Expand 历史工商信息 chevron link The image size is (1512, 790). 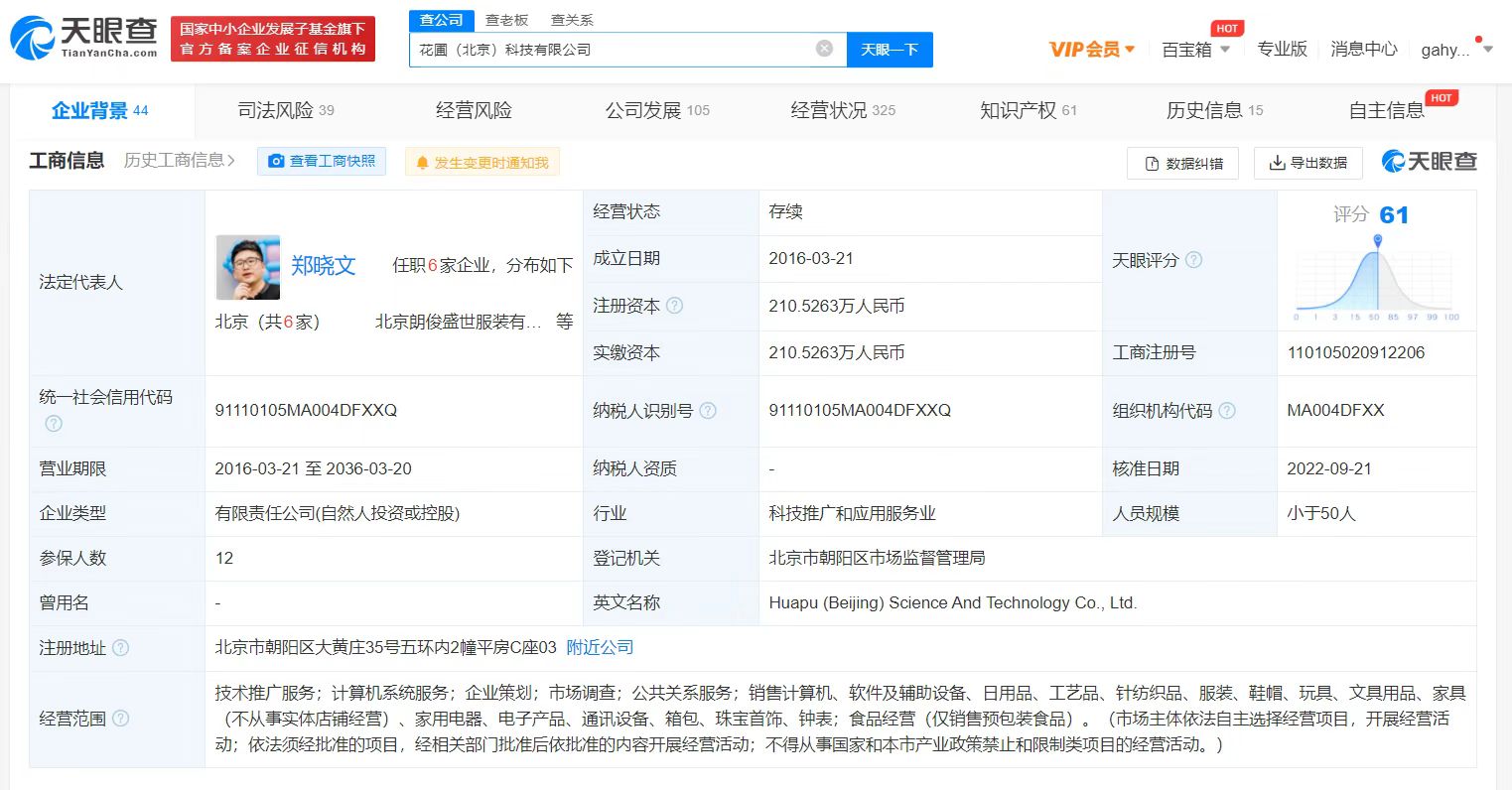click(180, 161)
